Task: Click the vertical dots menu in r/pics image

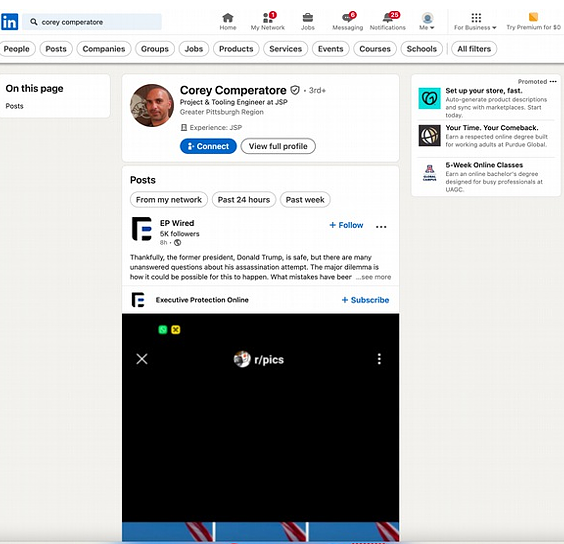Action: click(379, 359)
